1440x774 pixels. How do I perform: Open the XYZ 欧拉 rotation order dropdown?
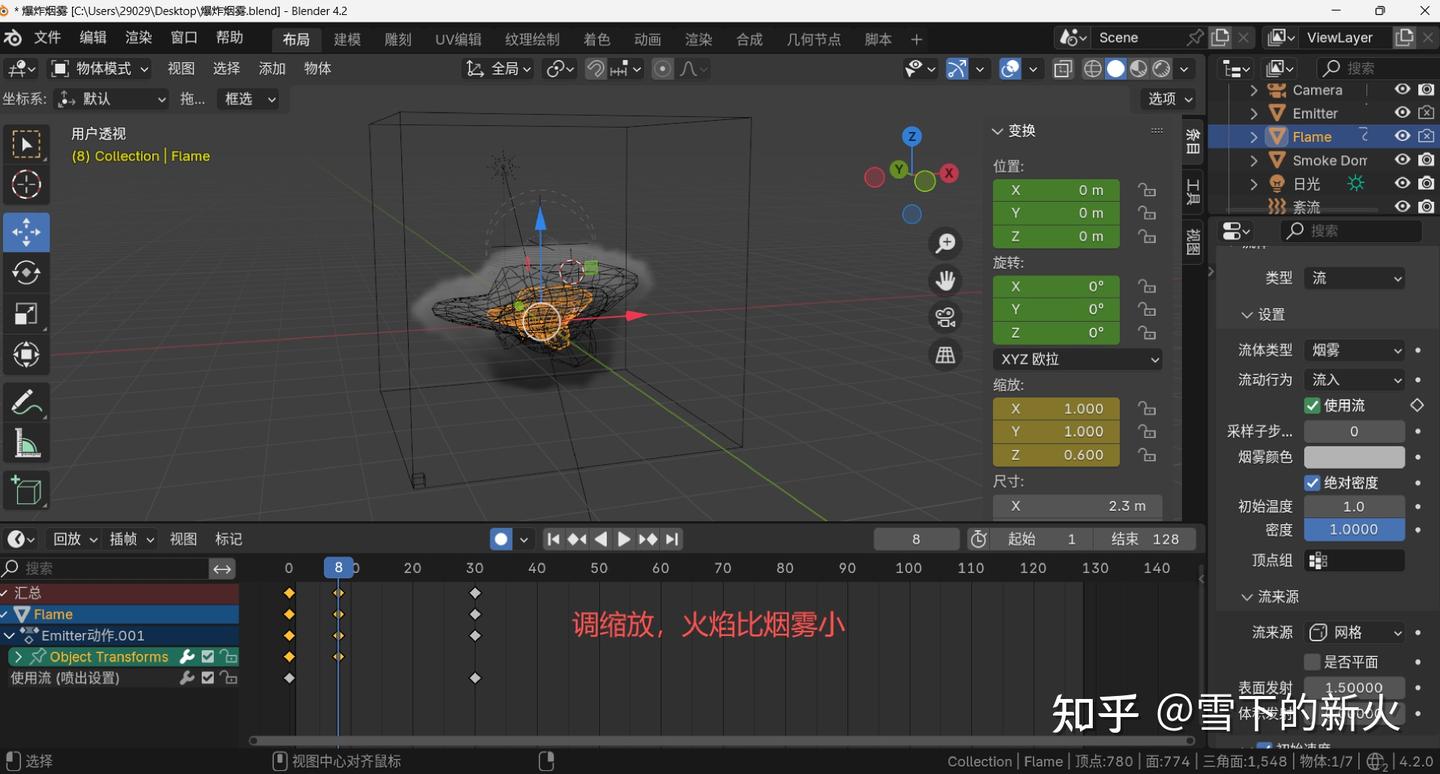1077,358
